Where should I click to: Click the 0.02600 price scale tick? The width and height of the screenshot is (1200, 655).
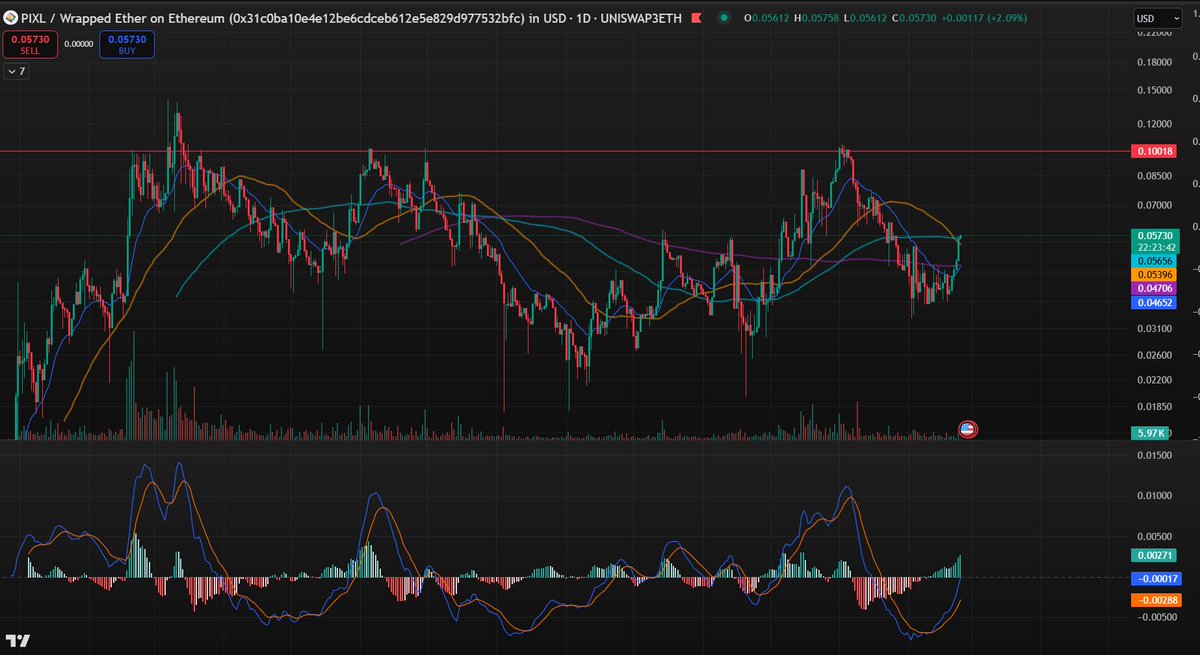point(1153,355)
